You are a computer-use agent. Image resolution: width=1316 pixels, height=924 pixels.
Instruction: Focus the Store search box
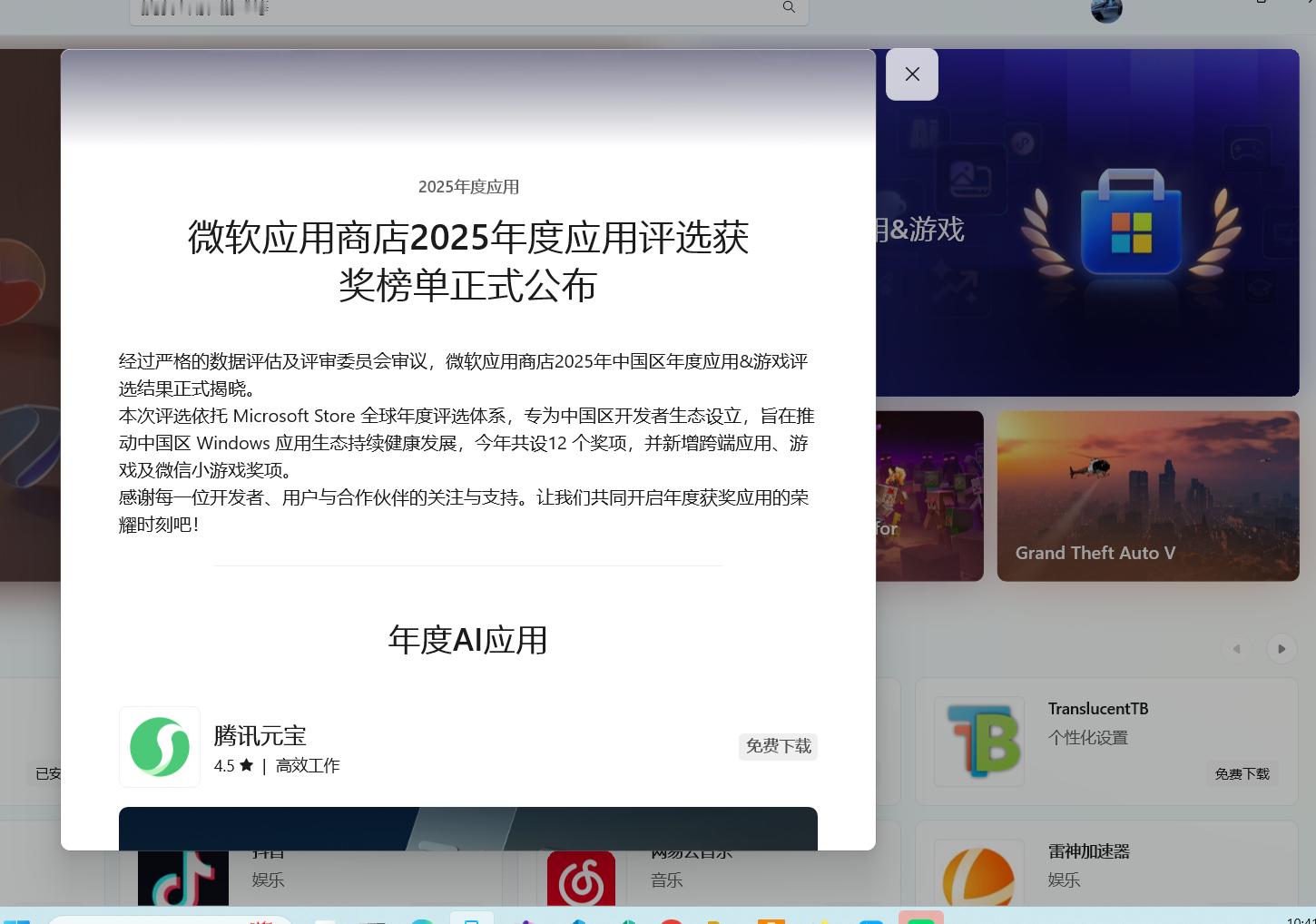[x=469, y=12]
